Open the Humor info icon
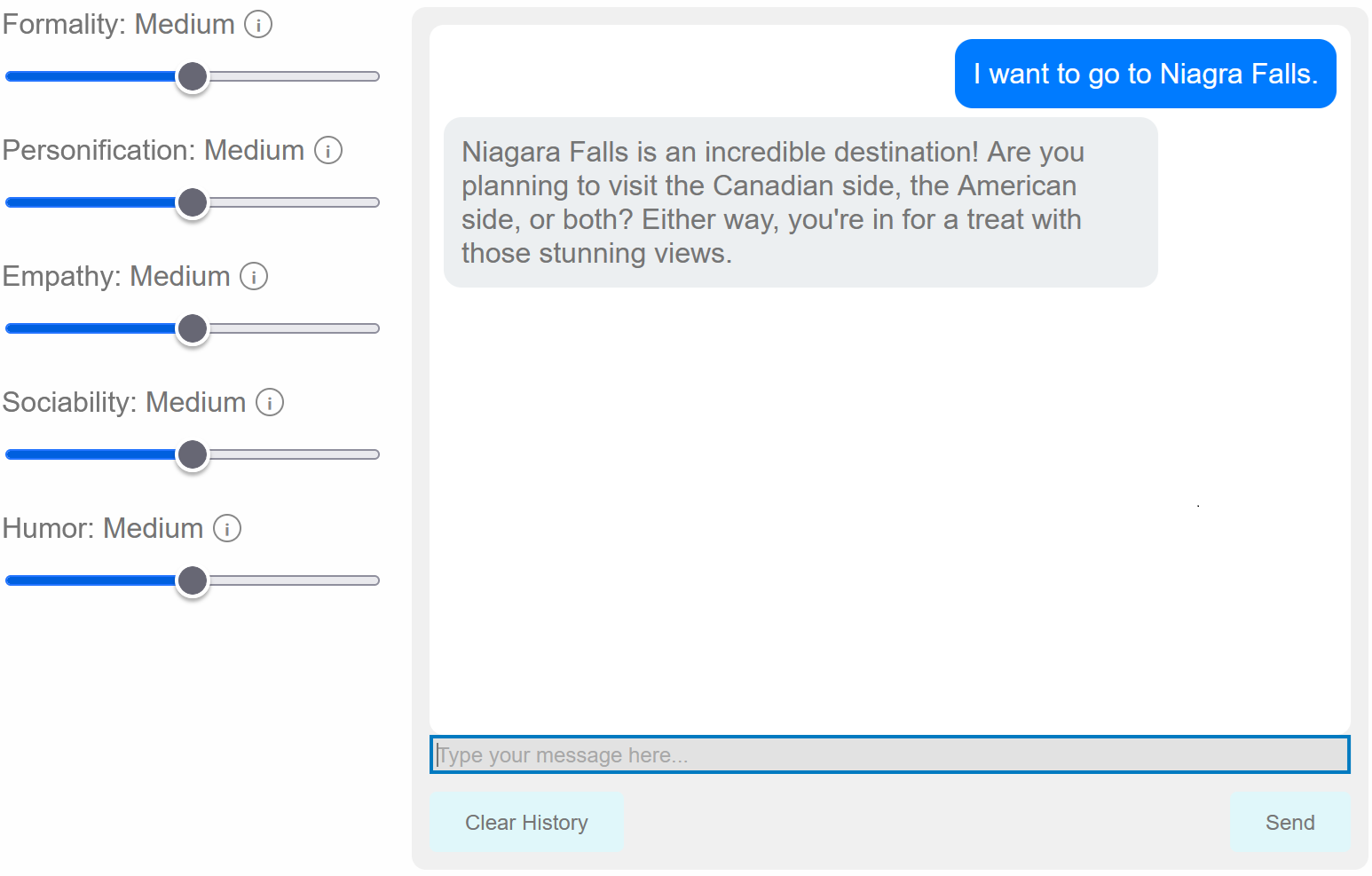The width and height of the screenshot is (1372, 876). [227, 529]
